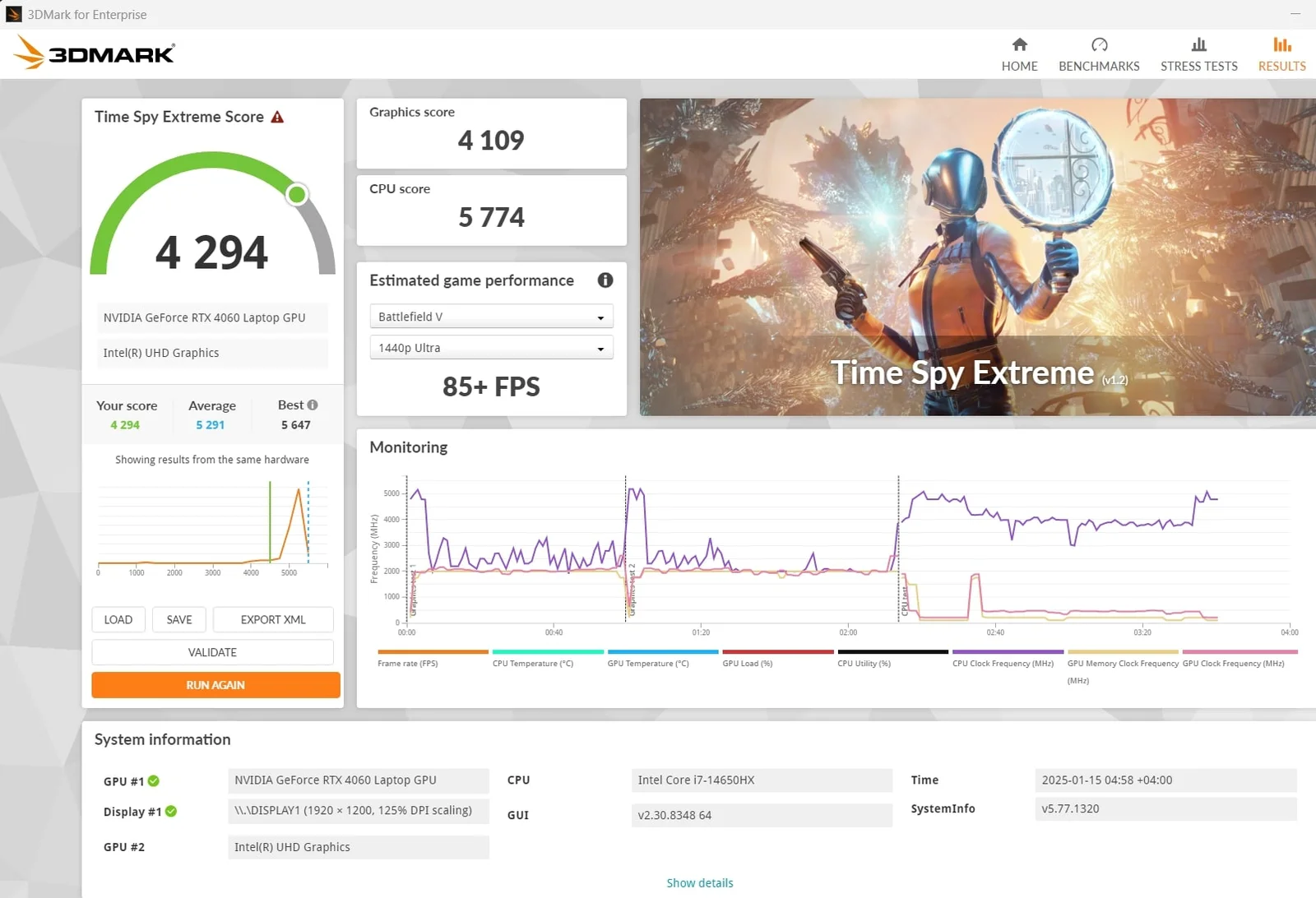Click the info icon next to Best
This screenshot has width=1316, height=898.
313,405
